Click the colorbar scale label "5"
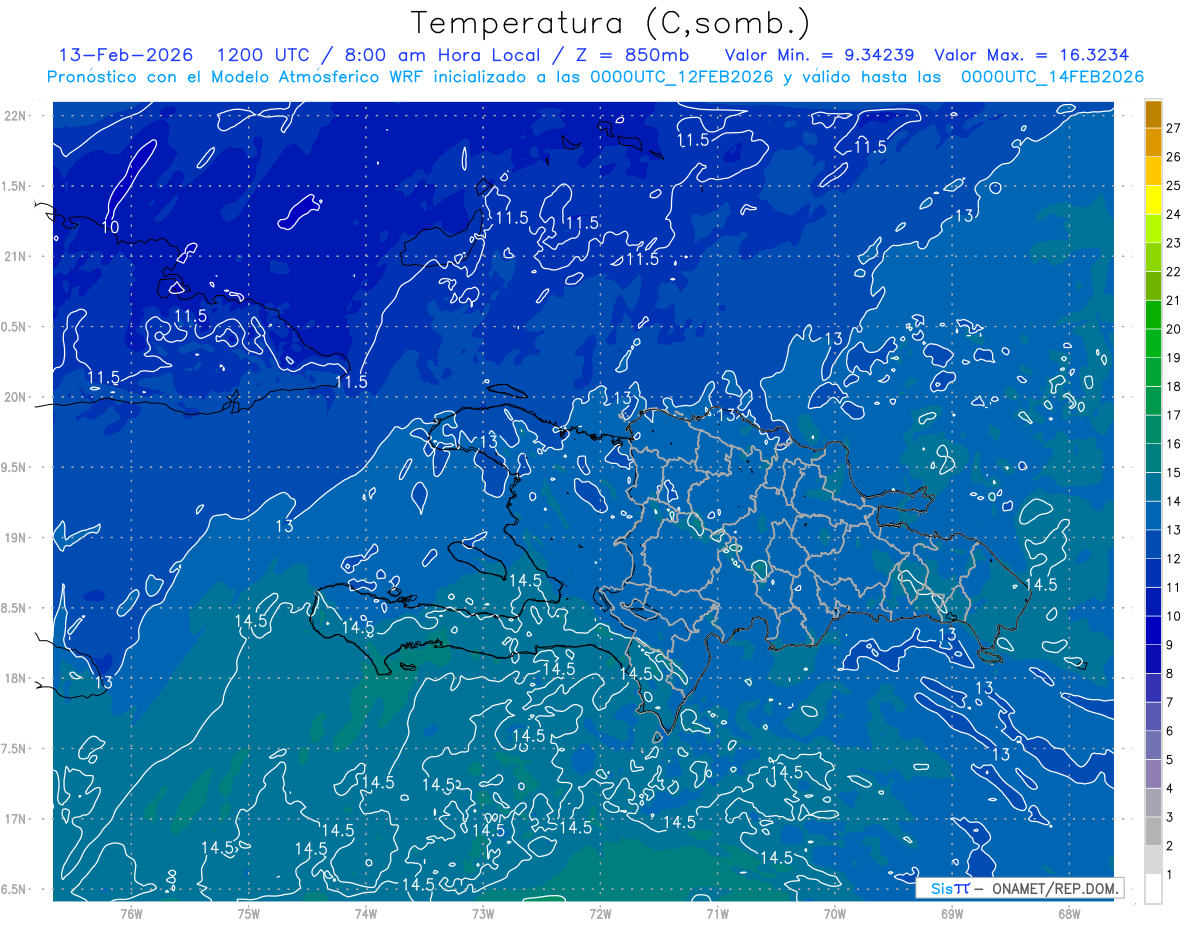The height and width of the screenshot is (927, 1200). pyautogui.click(x=1170, y=760)
